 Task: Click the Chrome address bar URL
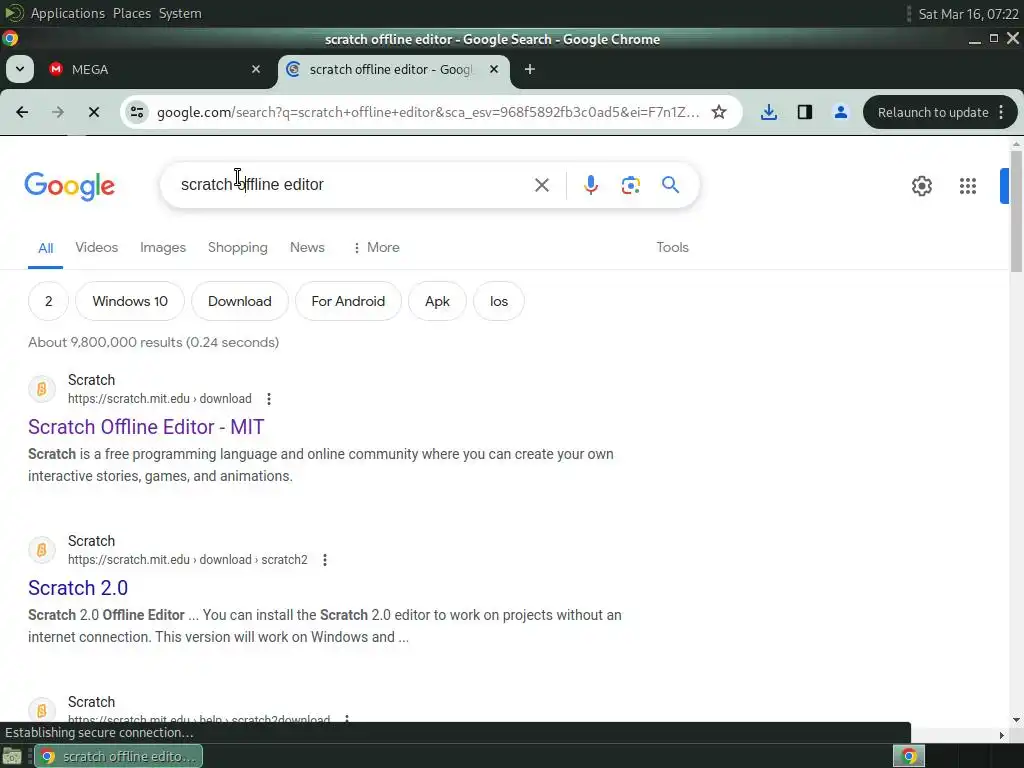click(x=428, y=112)
